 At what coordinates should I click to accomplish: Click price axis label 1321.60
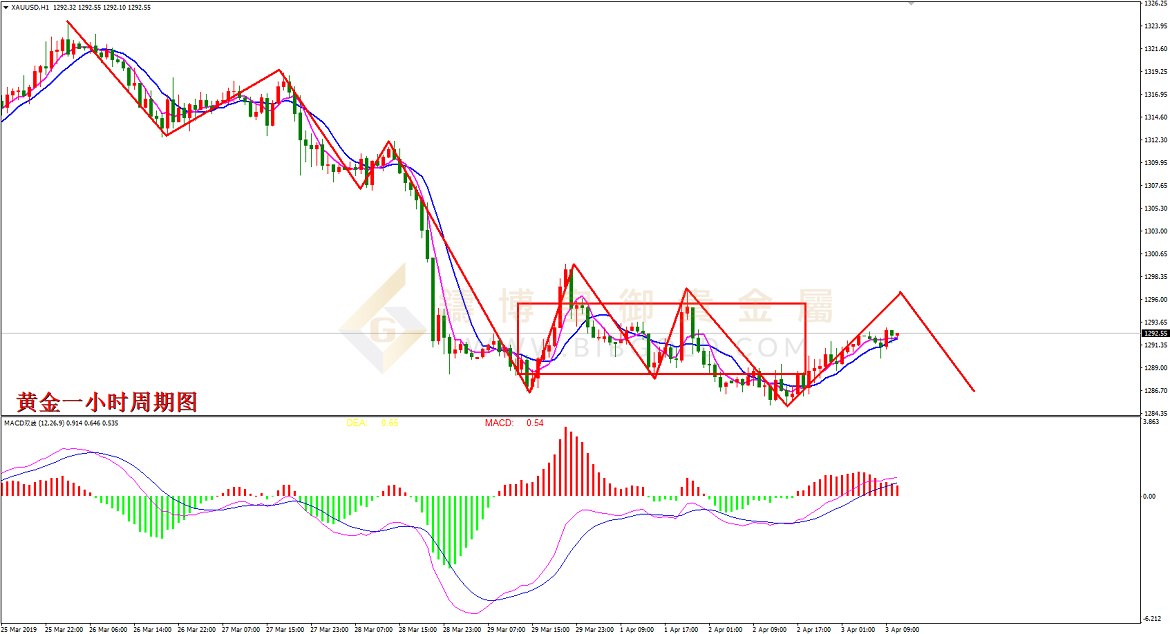pyautogui.click(x=1155, y=49)
